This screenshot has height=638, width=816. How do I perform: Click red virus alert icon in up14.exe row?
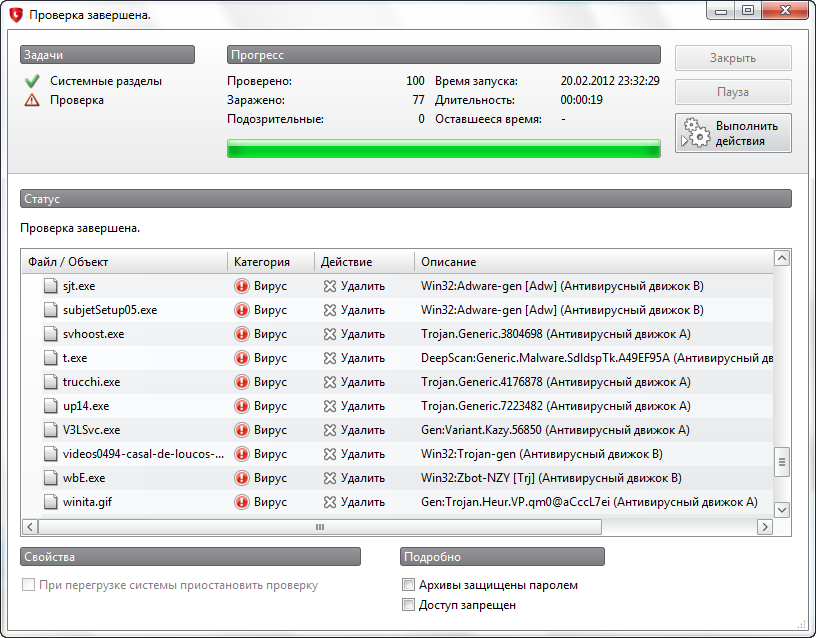tap(241, 405)
